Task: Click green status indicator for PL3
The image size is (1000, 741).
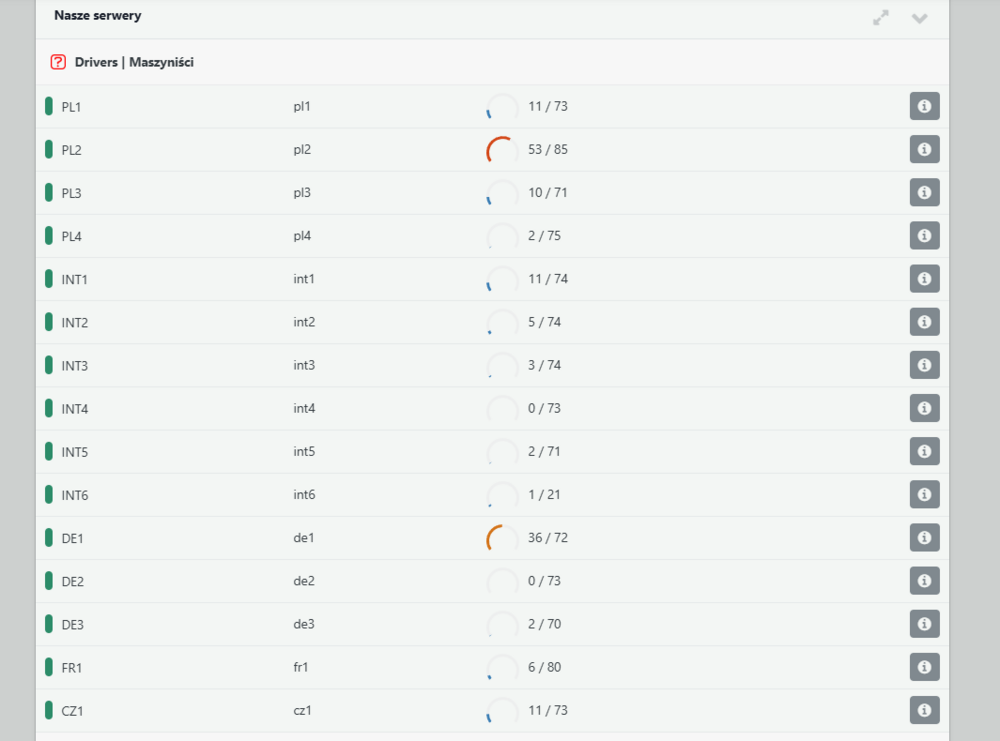Action: click(x=49, y=192)
